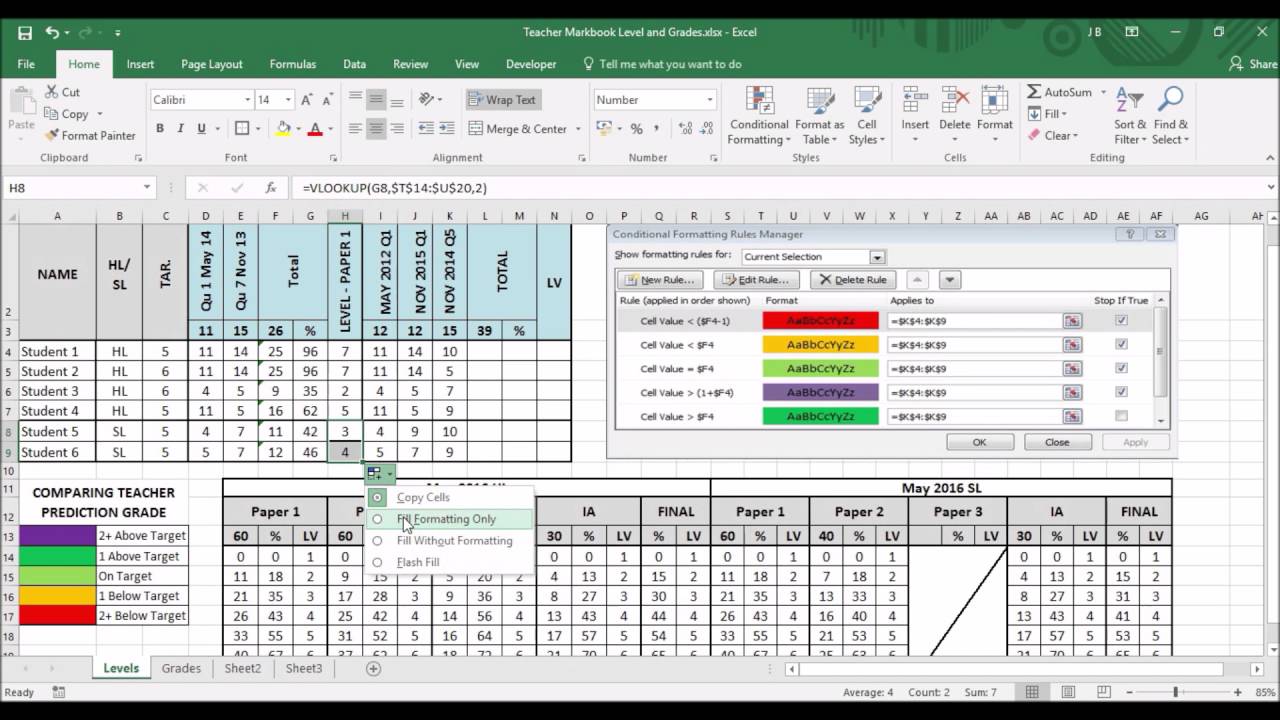The image size is (1280, 720).
Task: Open the Number format dropdown
Action: pos(710,100)
